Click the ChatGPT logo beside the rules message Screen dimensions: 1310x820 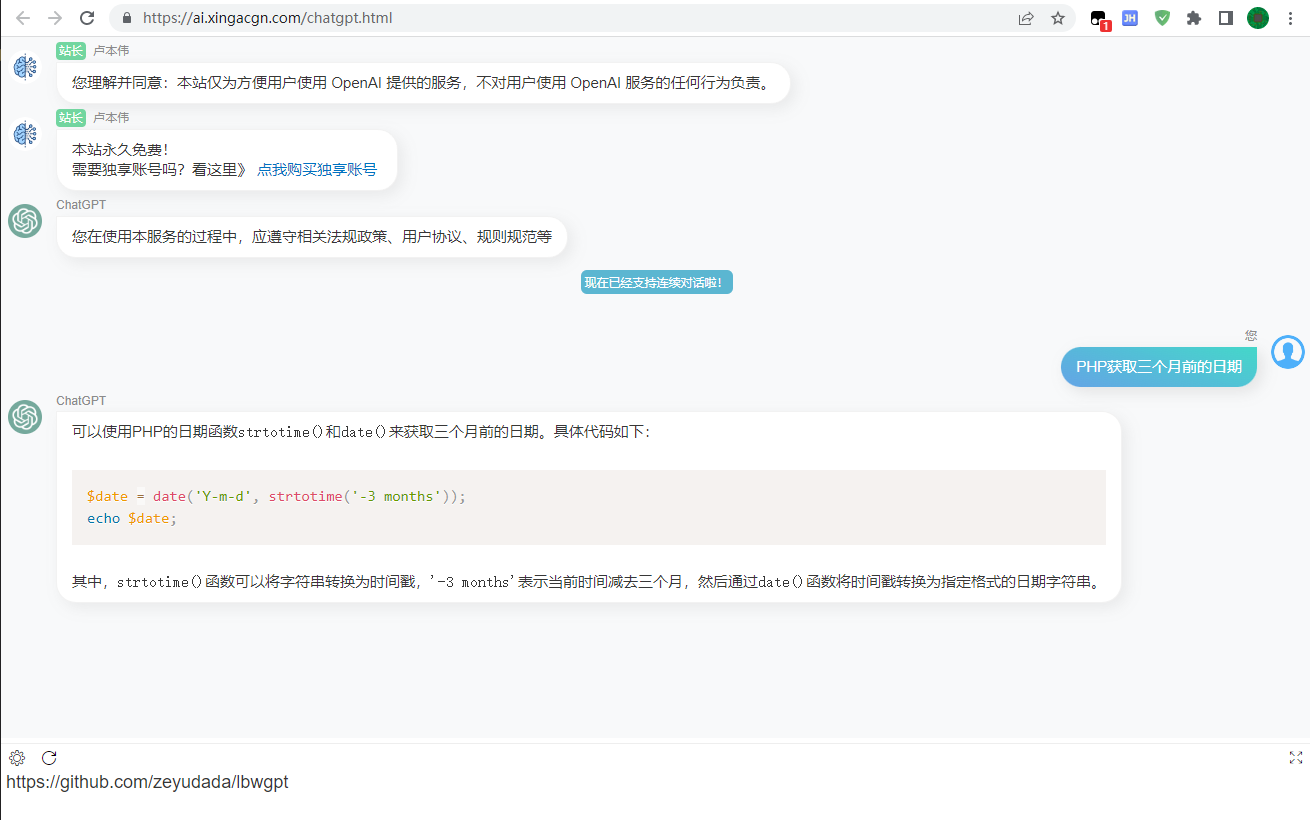pos(25,220)
